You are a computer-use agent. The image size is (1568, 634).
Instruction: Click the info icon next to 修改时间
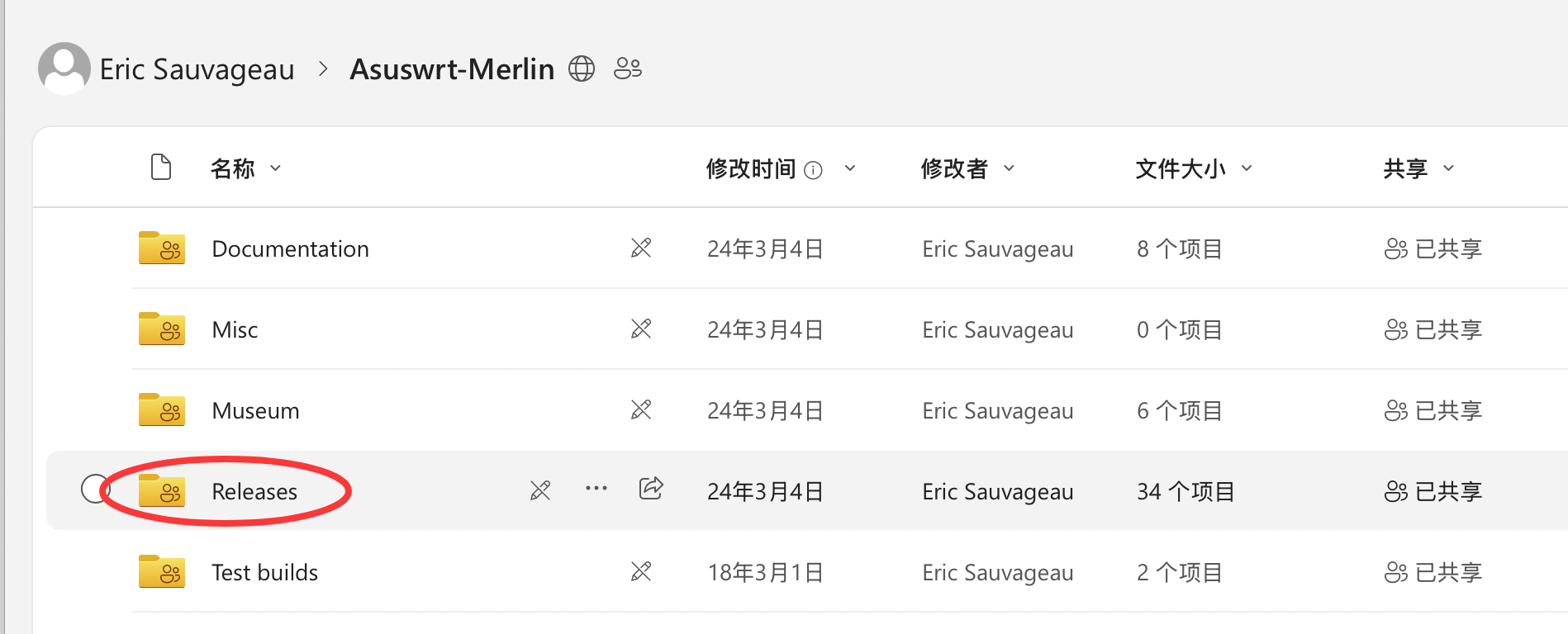(x=814, y=170)
